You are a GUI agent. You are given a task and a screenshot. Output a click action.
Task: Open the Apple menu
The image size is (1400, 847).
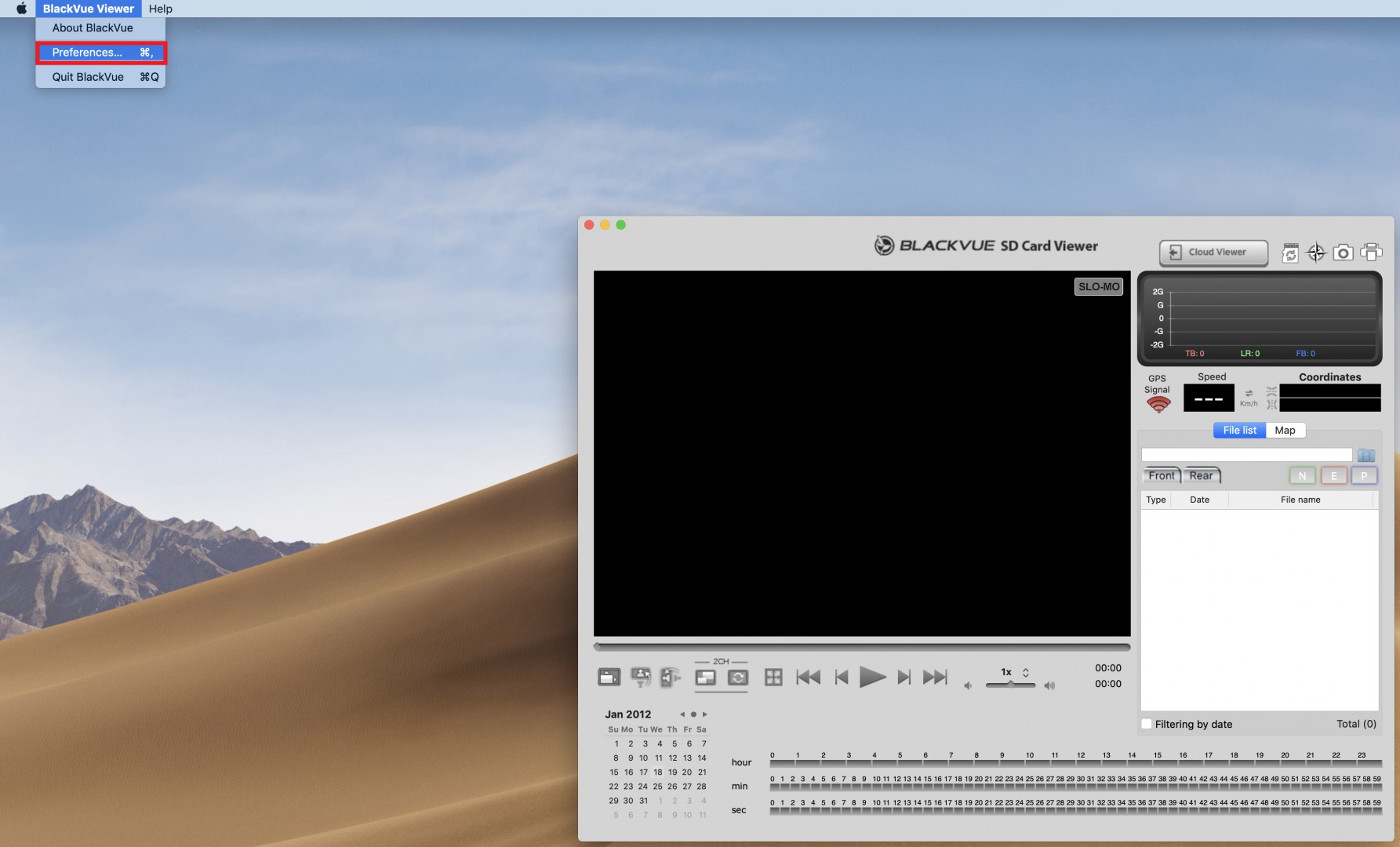point(21,9)
